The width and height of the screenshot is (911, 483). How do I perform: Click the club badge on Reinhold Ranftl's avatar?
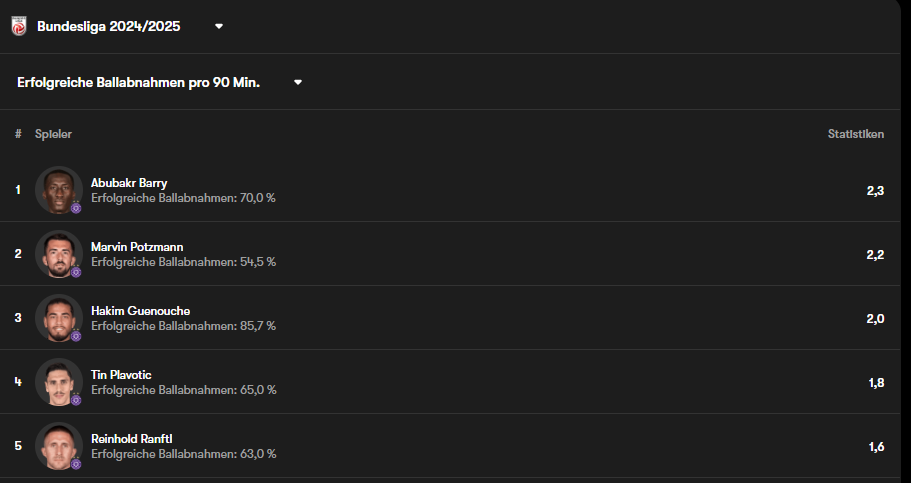click(x=76, y=463)
